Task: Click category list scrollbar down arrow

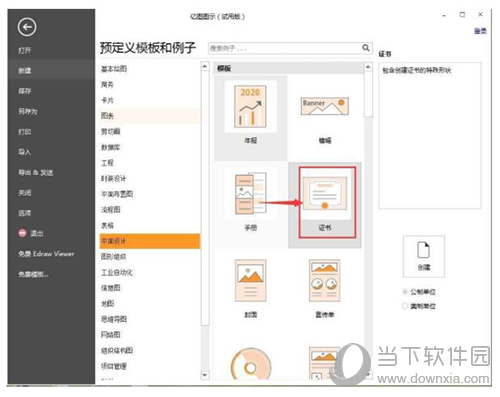Action: [x=205, y=375]
